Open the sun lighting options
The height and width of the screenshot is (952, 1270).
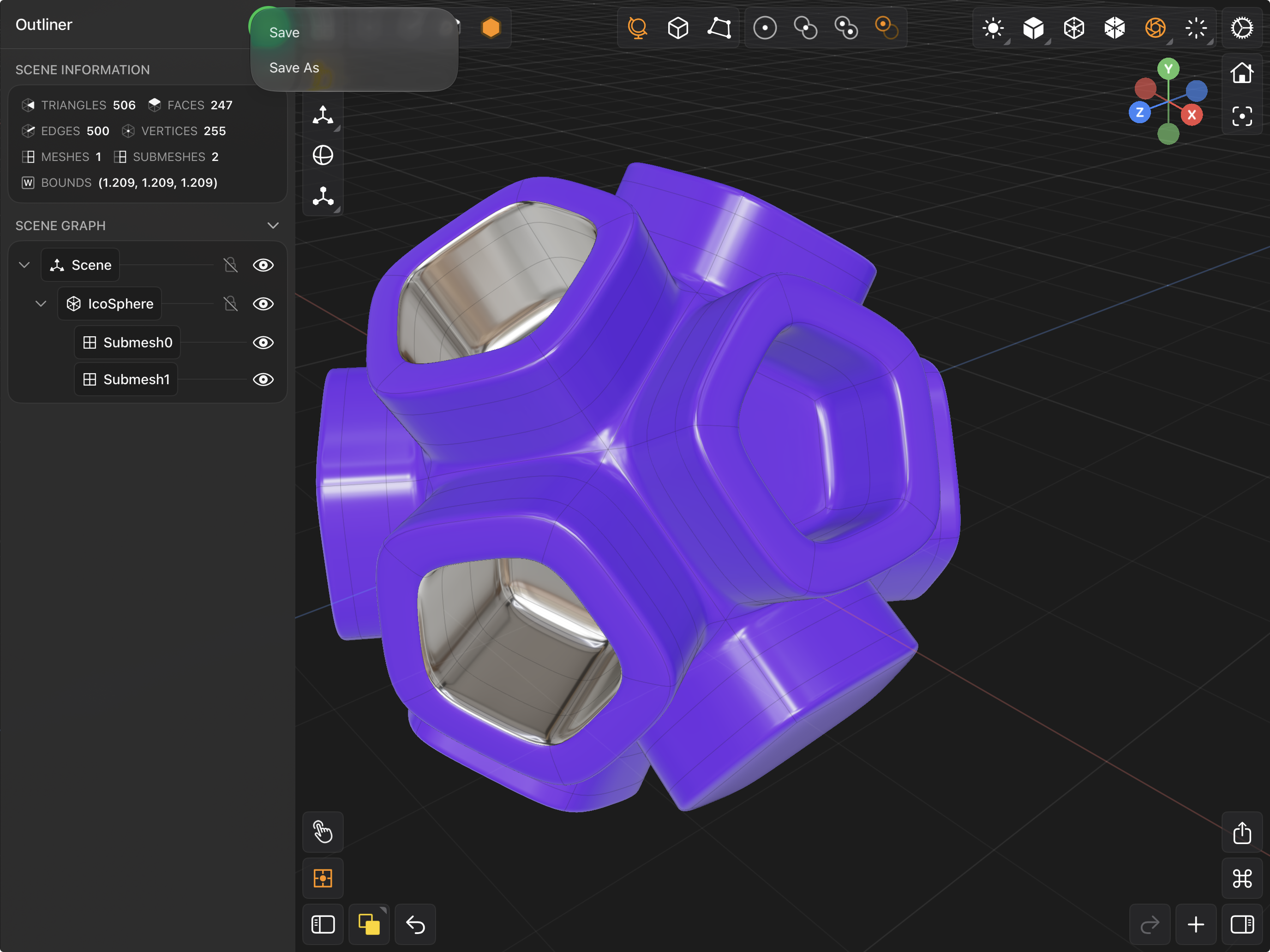993,28
